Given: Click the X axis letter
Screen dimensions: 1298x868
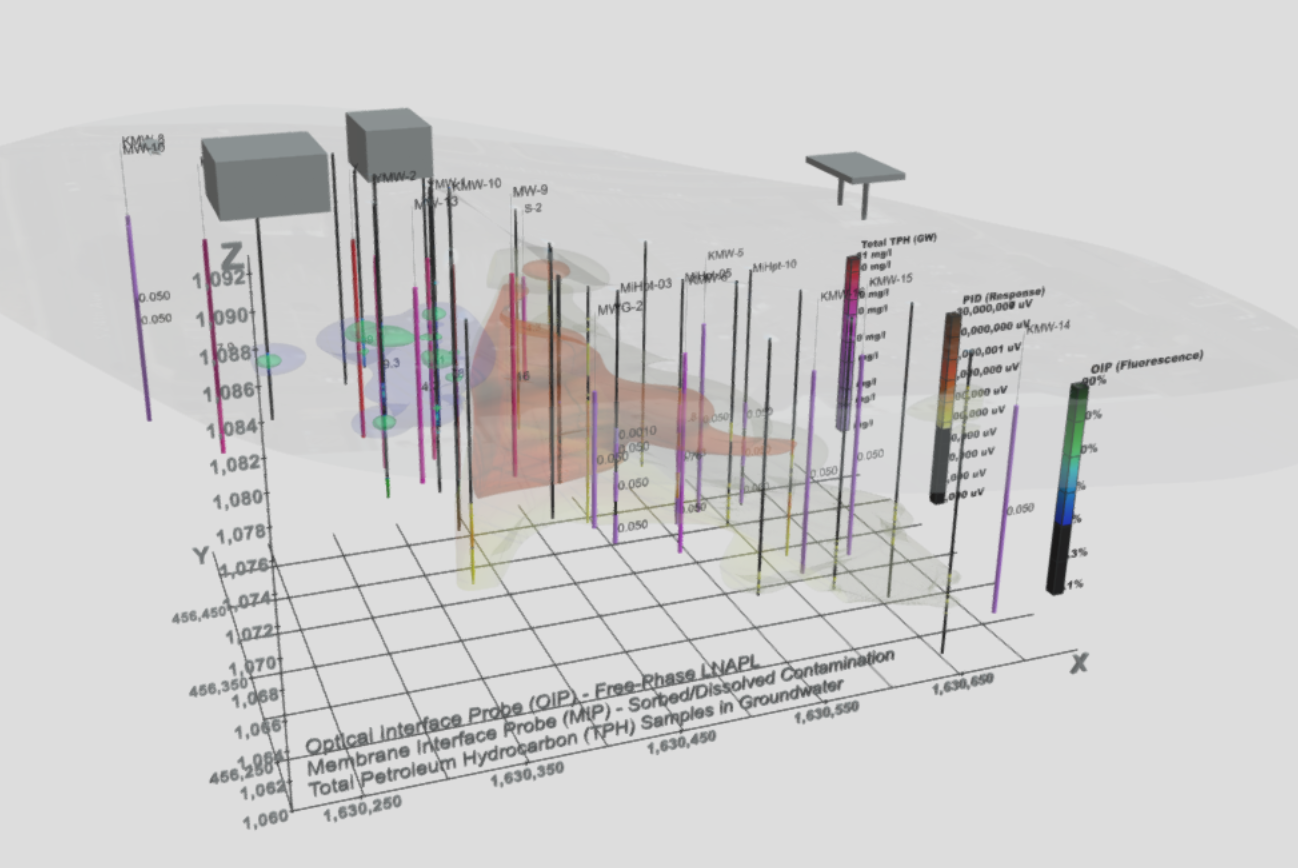Looking at the screenshot, I should click(1078, 663).
